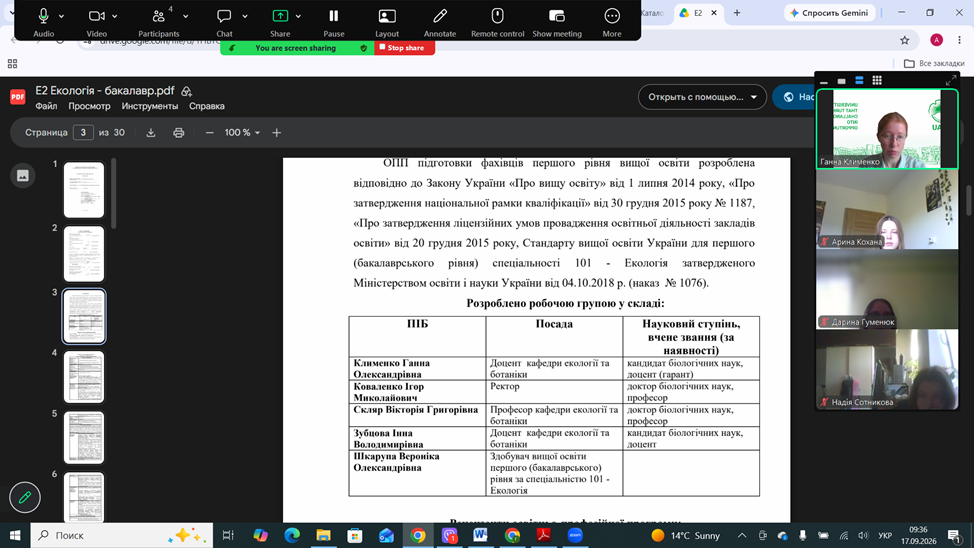Switch video panel to grid view
974x548 pixels.
(x=877, y=81)
